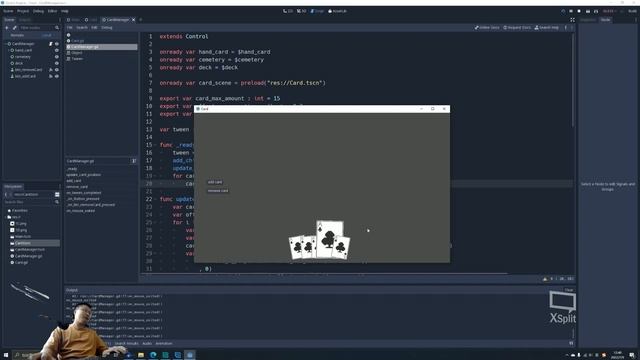Click the script warnings icon in status bar
Viewport: 640px width, 360px height.
(x=545, y=279)
